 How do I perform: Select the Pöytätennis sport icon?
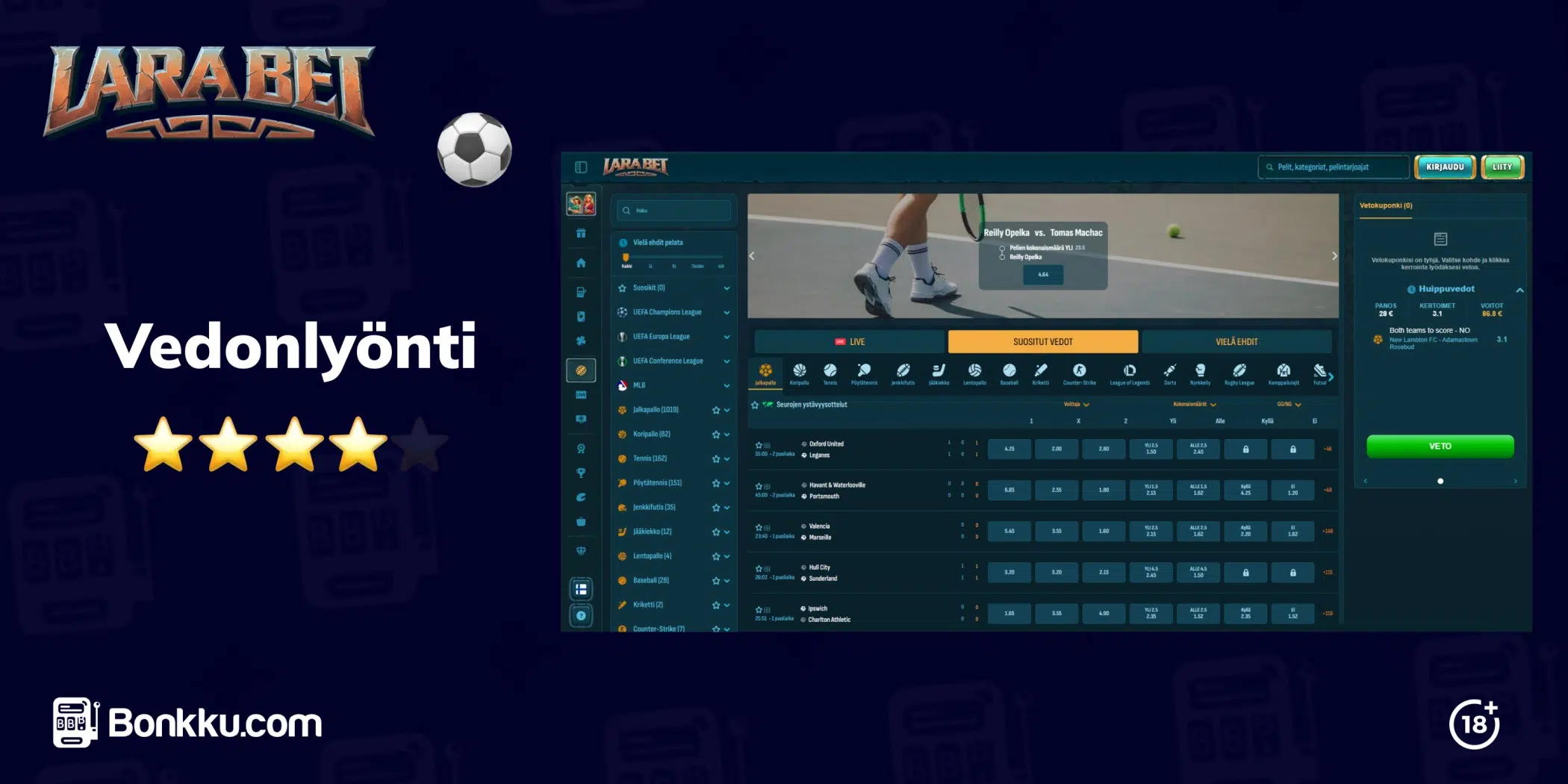coord(864,374)
